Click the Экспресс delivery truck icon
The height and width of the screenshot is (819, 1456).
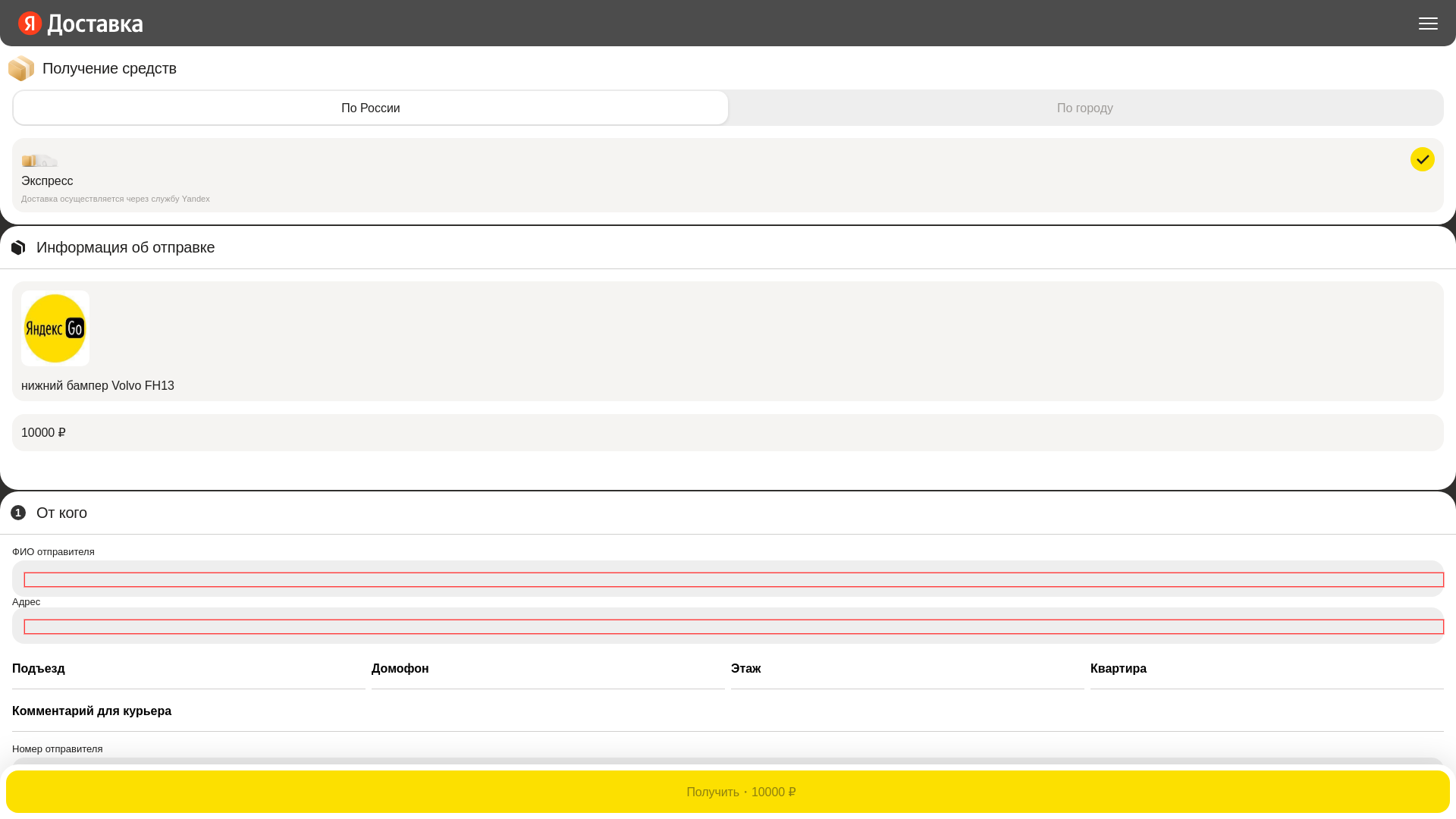[x=39, y=160]
